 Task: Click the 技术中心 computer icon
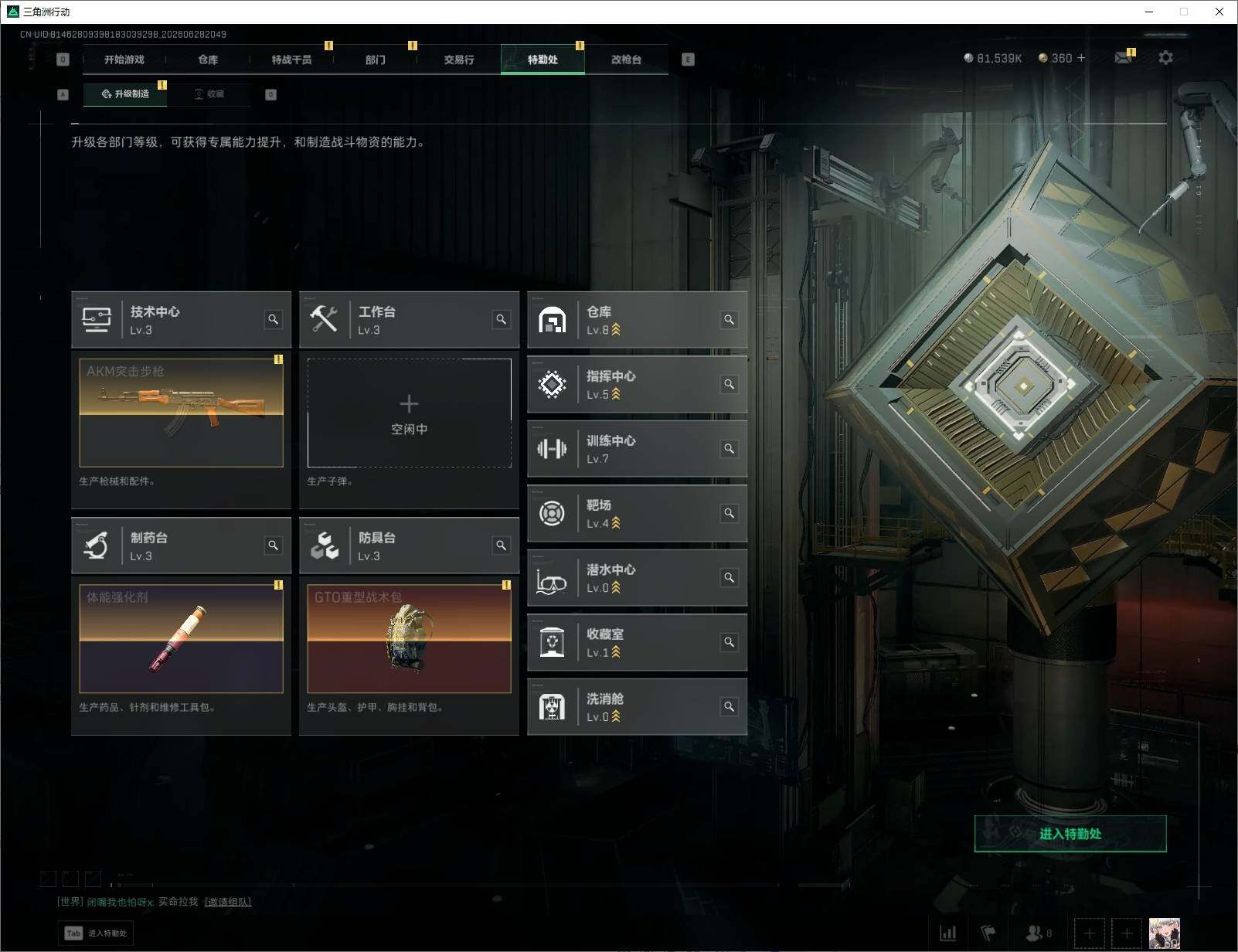[x=97, y=320]
